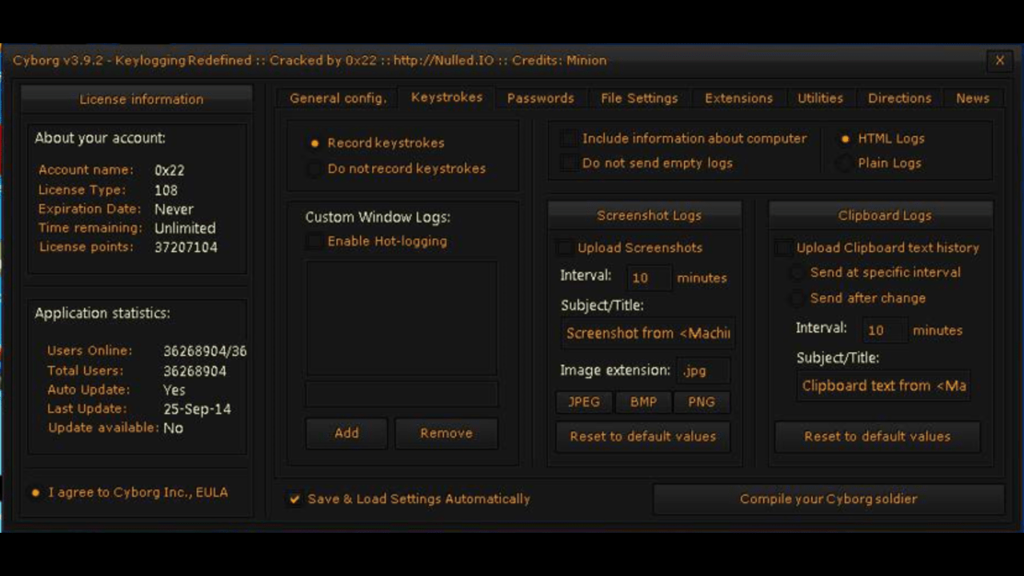1024x576 pixels.
Task: Click the License information panel header
Action: click(x=137, y=99)
